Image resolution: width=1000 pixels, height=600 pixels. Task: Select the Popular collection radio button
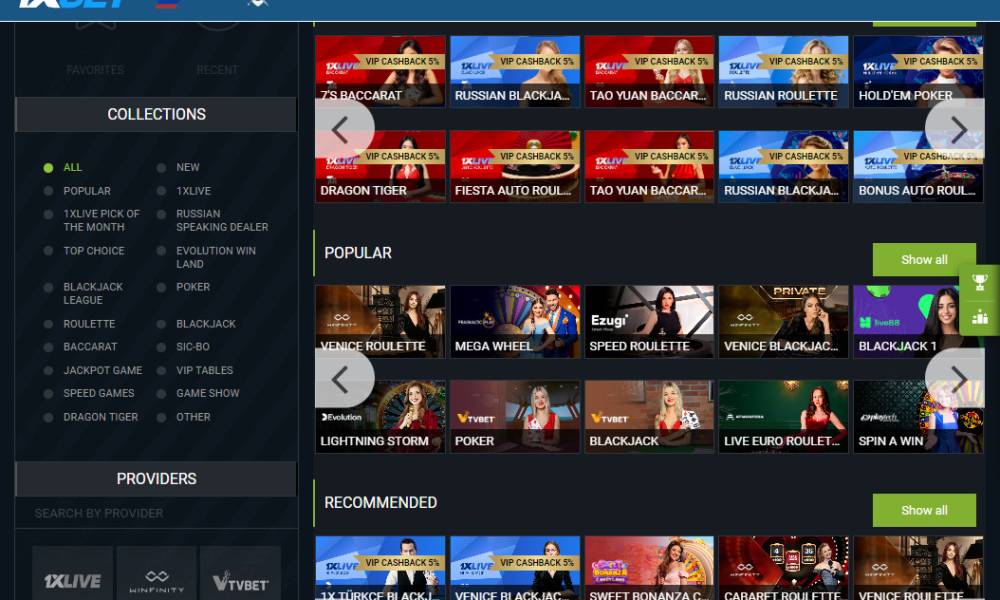pyautogui.click(x=49, y=191)
